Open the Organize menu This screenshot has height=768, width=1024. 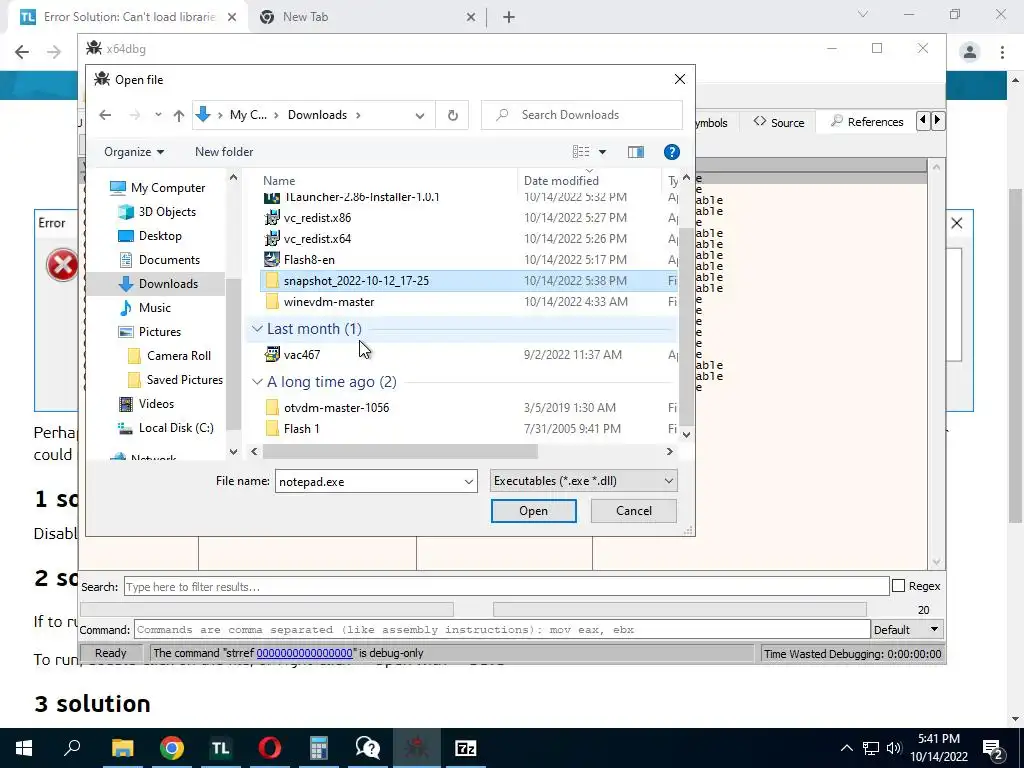pyautogui.click(x=134, y=152)
